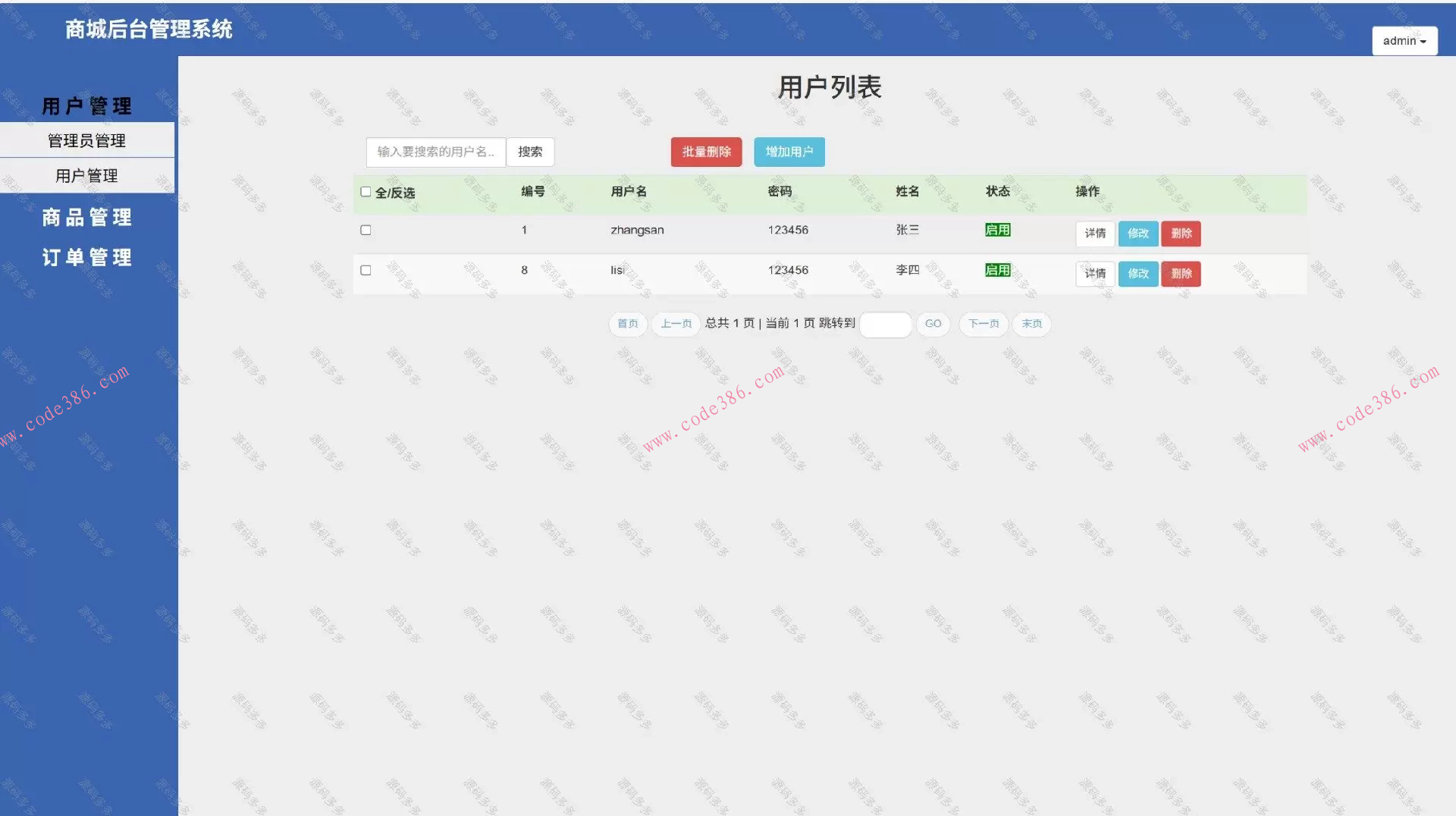Viewport: 1456px width, 816px height.
Task: Click the GO page jump button
Action: click(x=933, y=324)
